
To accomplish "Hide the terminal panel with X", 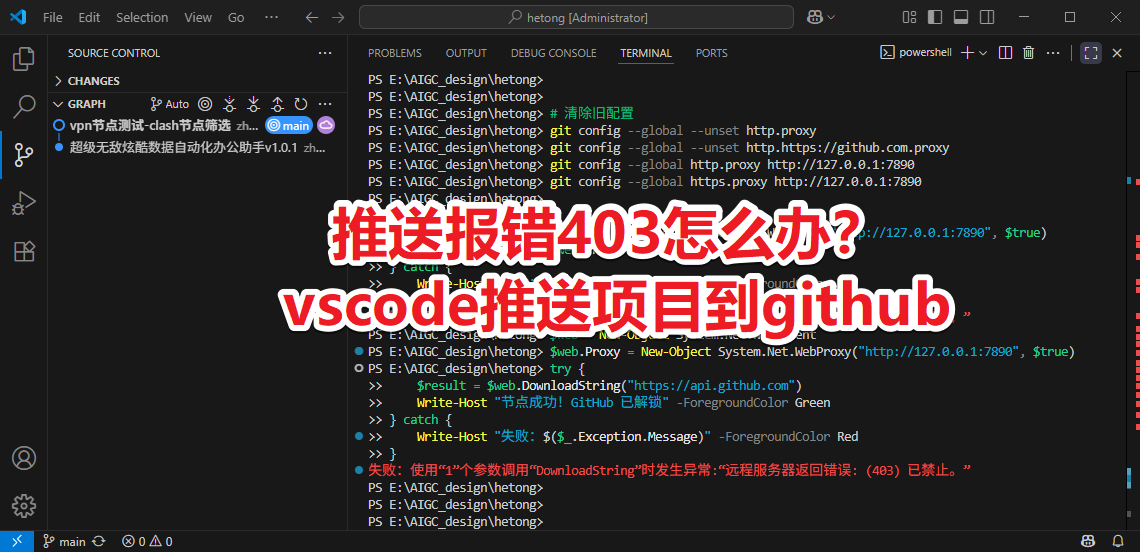I will tap(1117, 52).
